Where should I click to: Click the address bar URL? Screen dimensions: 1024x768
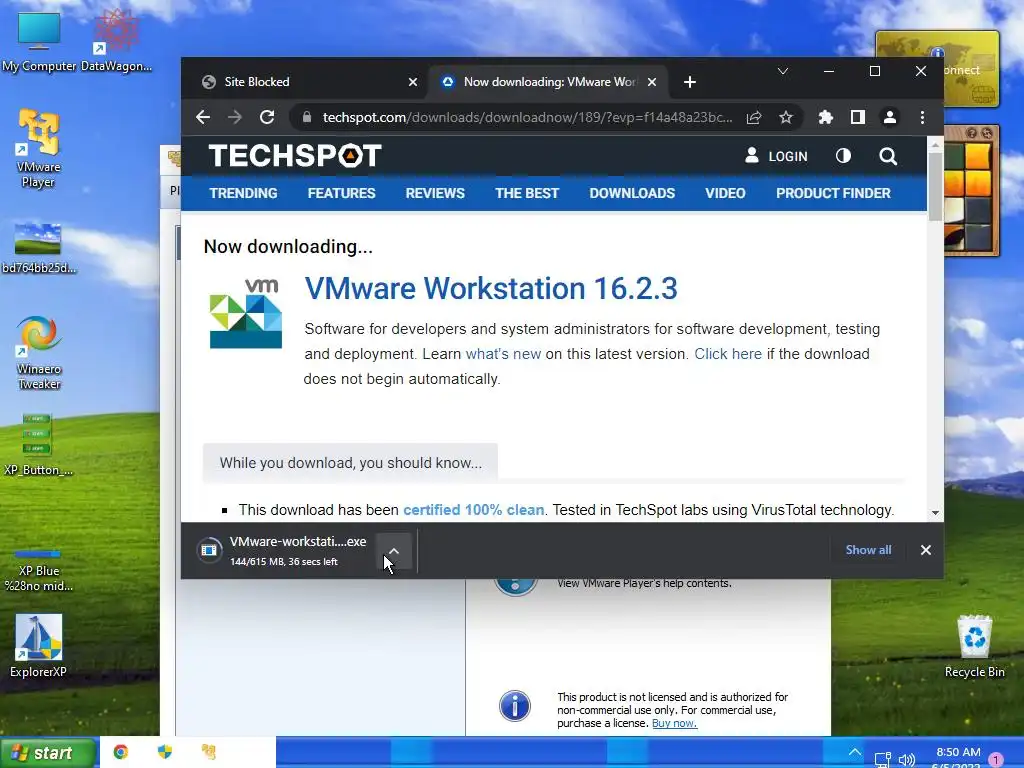(527, 118)
